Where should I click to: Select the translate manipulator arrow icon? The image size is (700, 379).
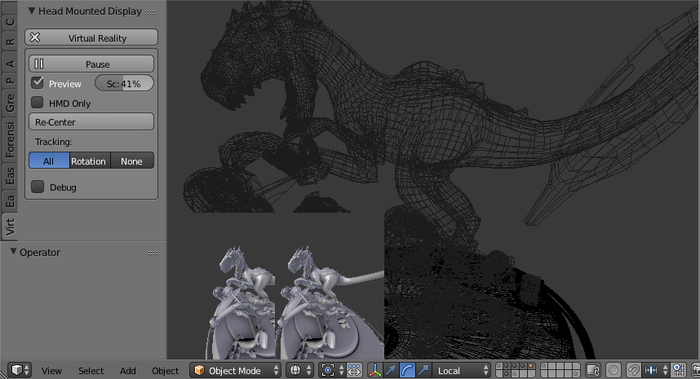click(391, 370)
